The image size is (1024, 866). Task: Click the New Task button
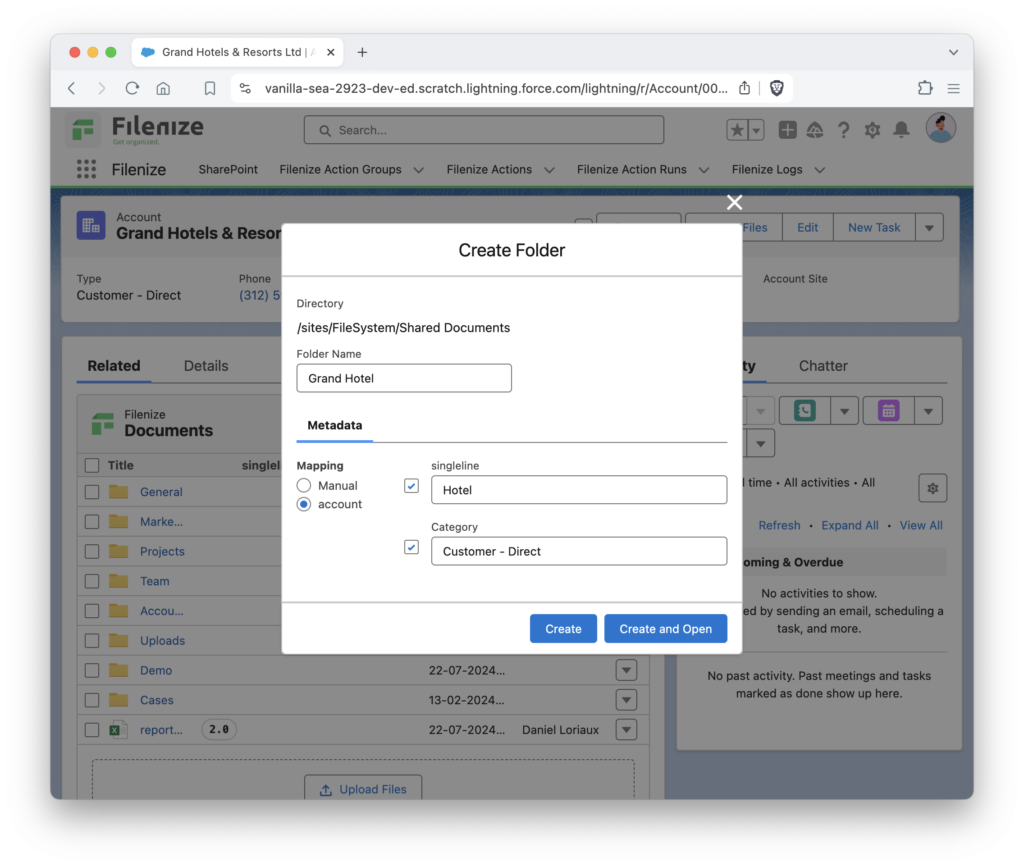(x=874, y=227)
